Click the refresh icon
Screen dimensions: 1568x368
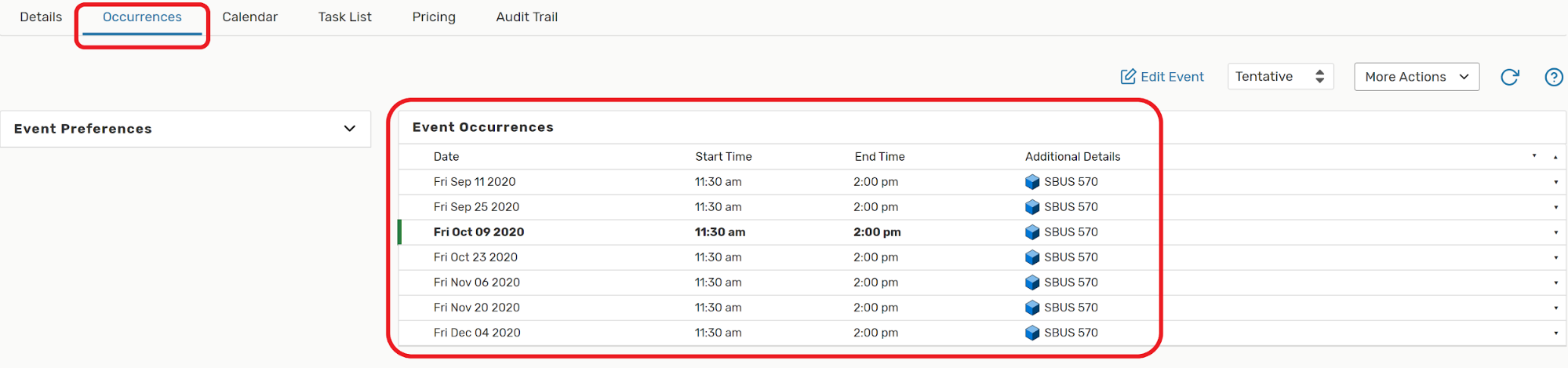coord(1509,77)
